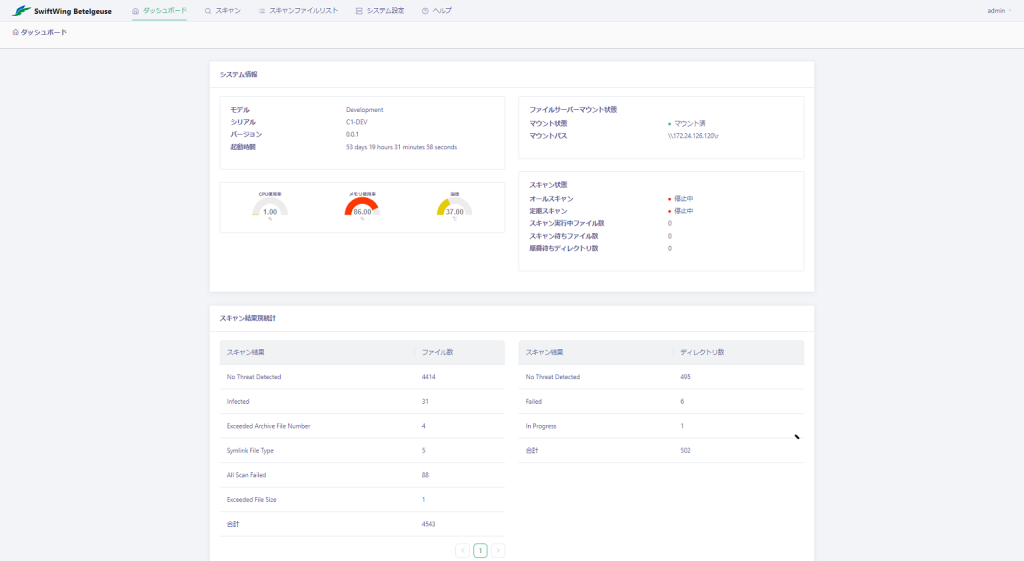Click the ダッシュボード breadcrumb link
1024x561 pixels.
pyautogui.click(x=44, y=32)
